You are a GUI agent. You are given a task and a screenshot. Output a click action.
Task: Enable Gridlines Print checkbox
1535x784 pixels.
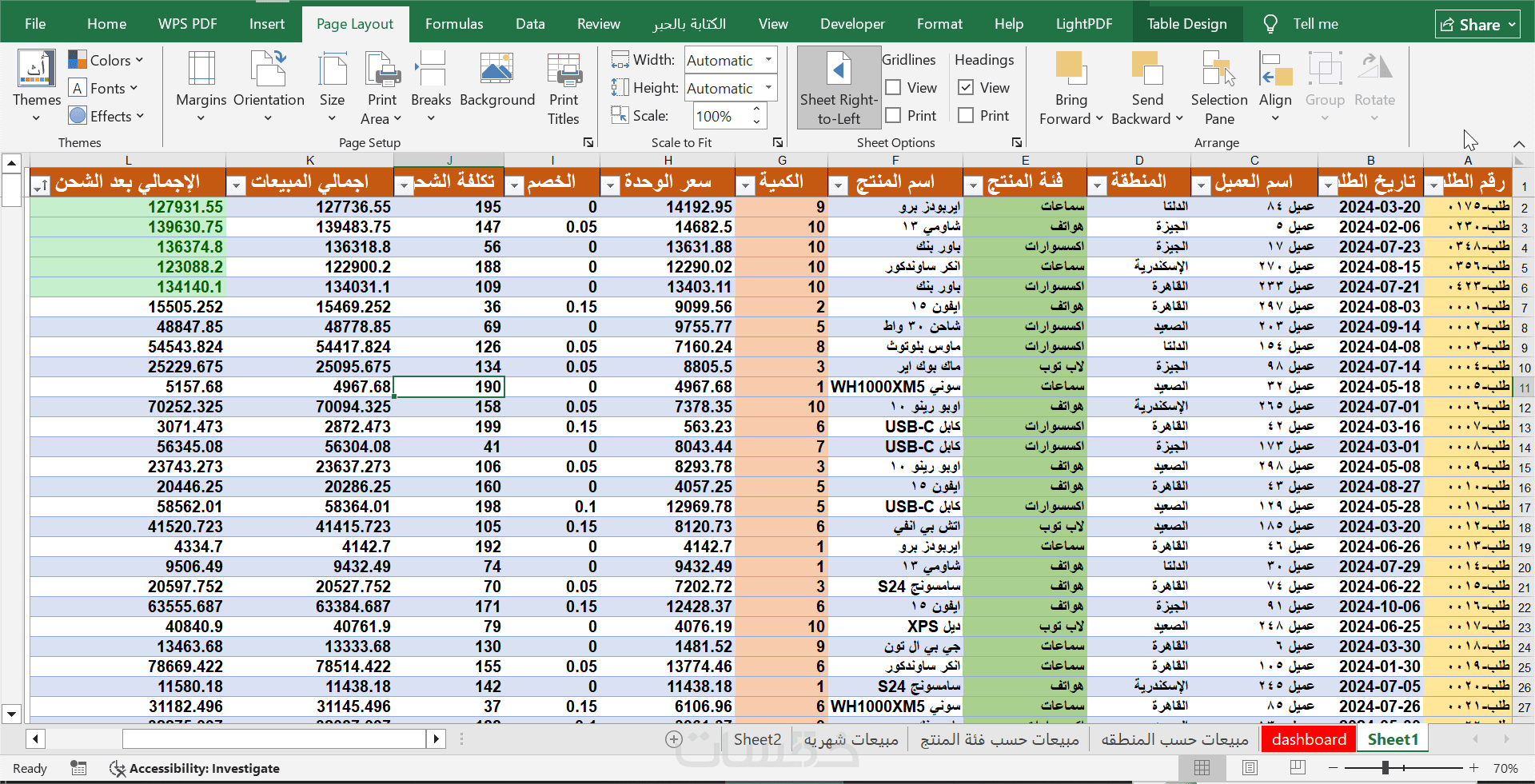coord(894,115)
